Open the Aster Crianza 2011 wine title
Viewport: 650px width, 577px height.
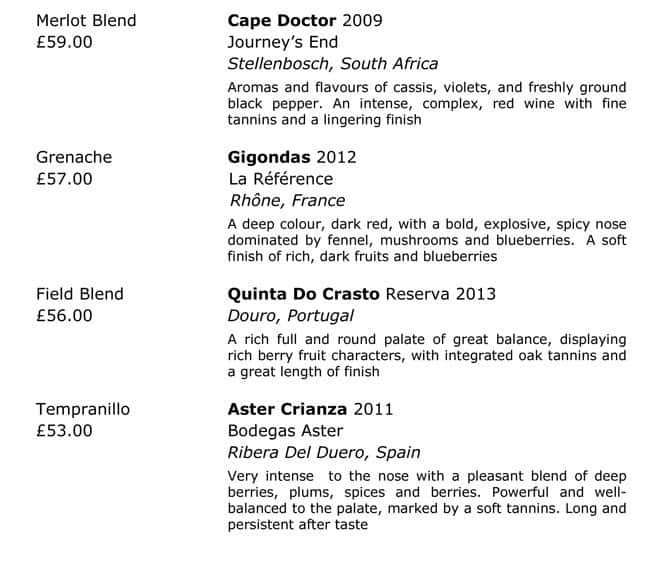tap(310, 409)
